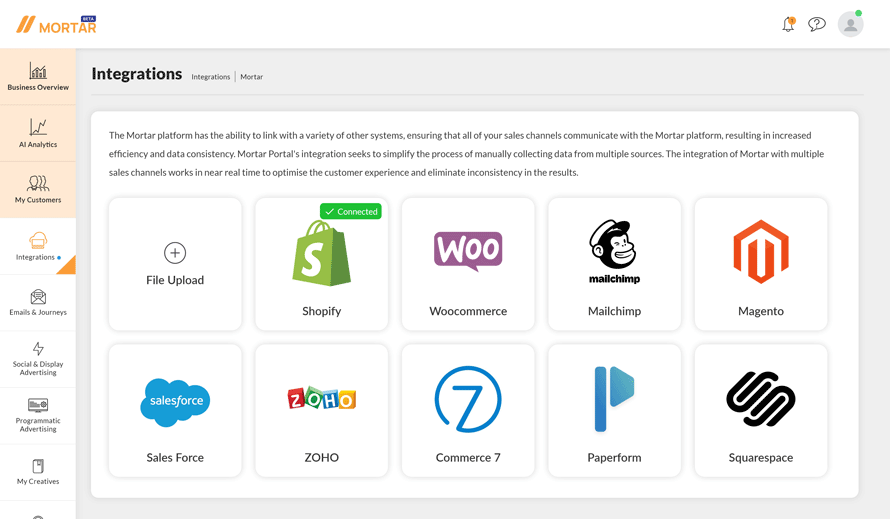
Task: Click the Shopify bag logo
Action: pos(321,253)
